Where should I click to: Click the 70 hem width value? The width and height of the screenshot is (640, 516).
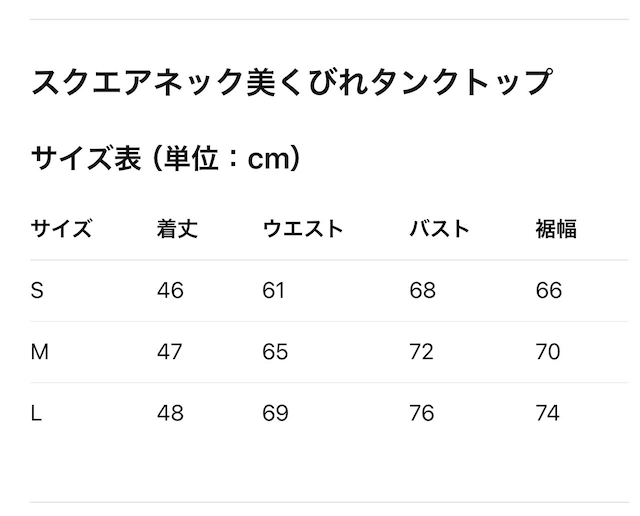[548, 352]
